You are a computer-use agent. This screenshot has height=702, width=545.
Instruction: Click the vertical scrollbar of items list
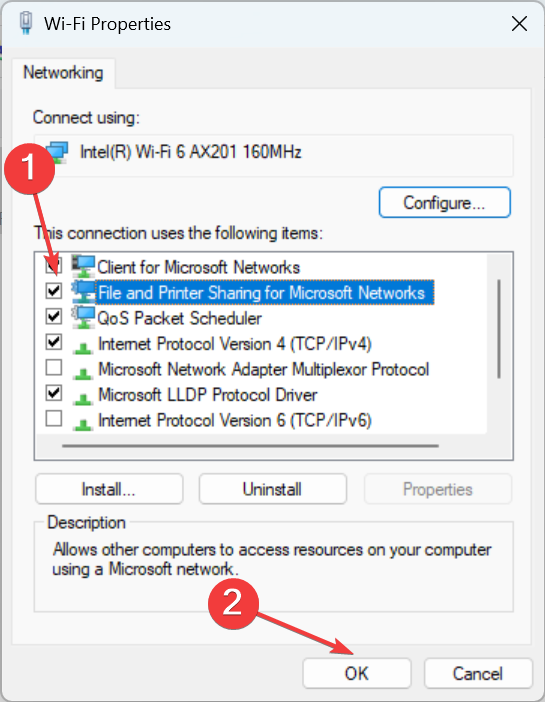pyautogui.click(x=499, y=330)
